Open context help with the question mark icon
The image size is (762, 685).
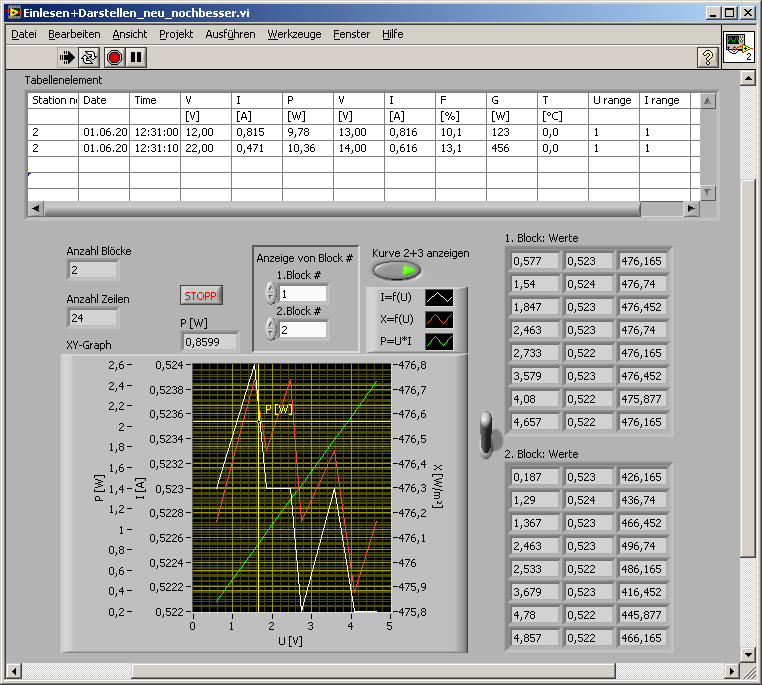pyautogui.click(x=707, y=57)
